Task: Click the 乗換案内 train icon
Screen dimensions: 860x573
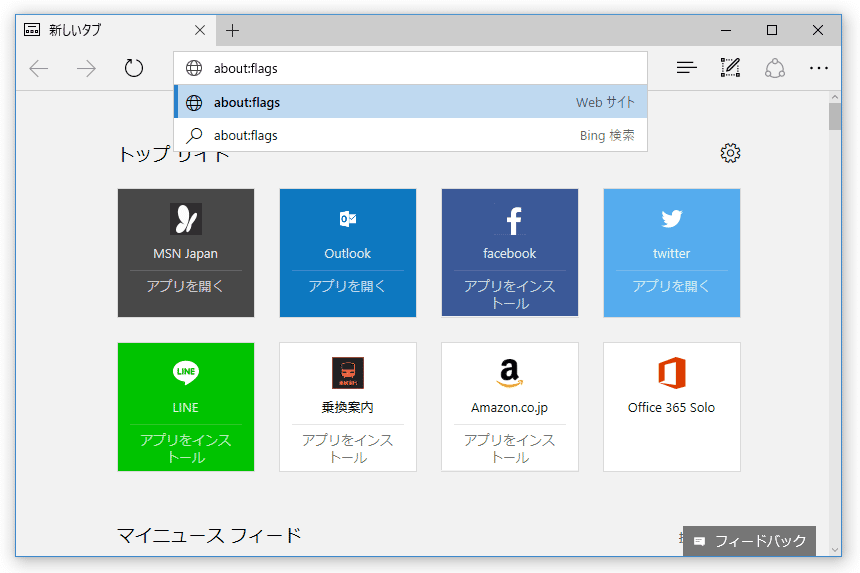Action: click(x=348, y=373)
